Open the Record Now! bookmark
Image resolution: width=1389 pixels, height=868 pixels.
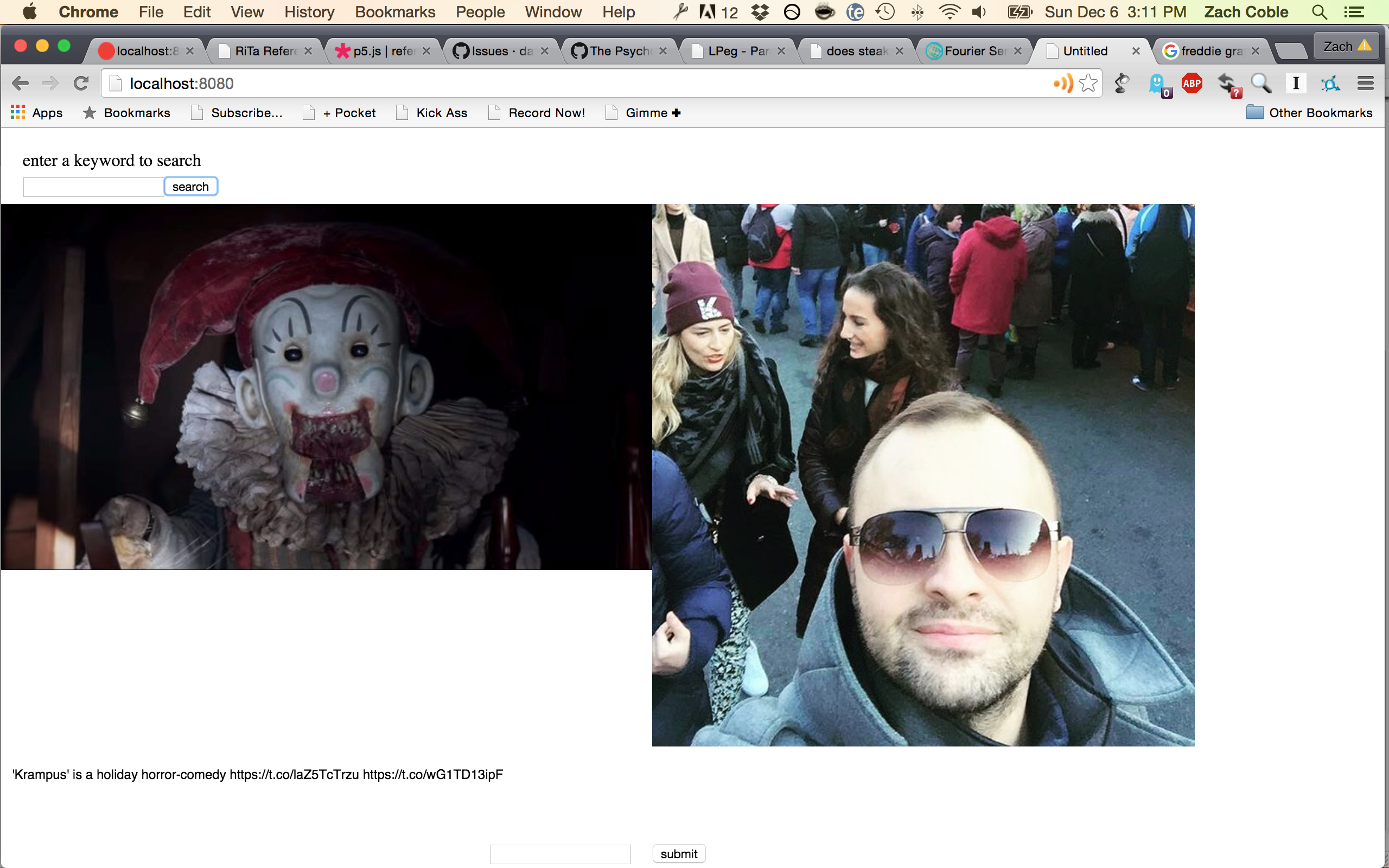(537, 112)
